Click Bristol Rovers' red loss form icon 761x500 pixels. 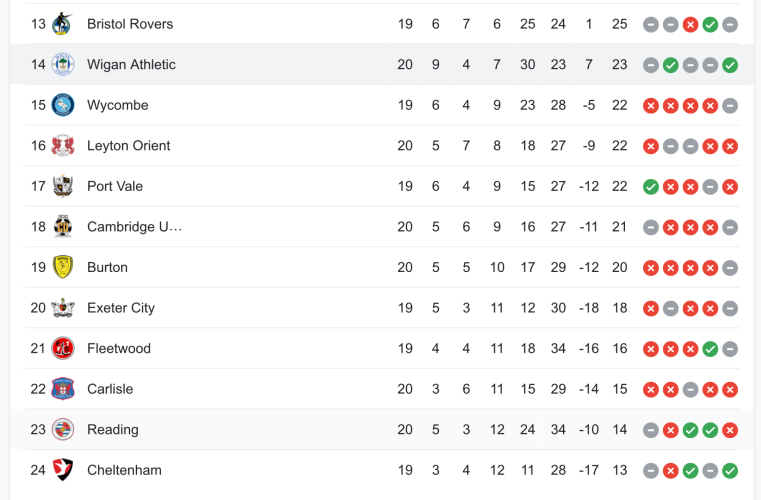(x=690, y=24)
